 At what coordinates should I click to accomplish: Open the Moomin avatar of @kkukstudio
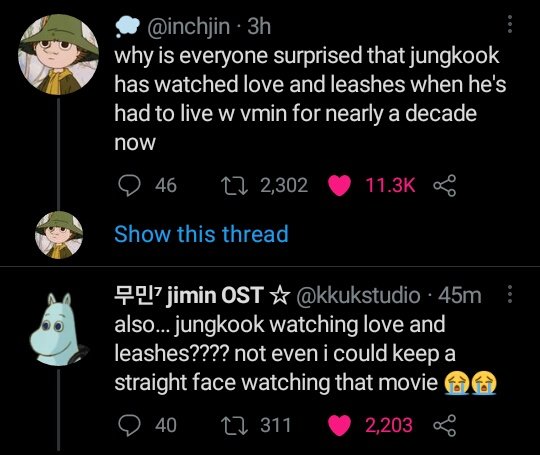pos(59,329)
